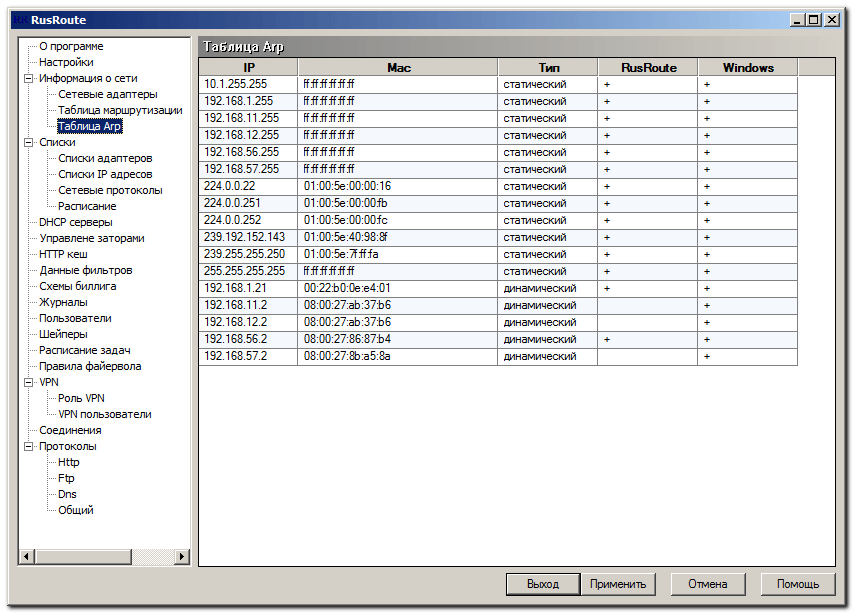Select row with IP 192.168.11.2

[498, 305]
